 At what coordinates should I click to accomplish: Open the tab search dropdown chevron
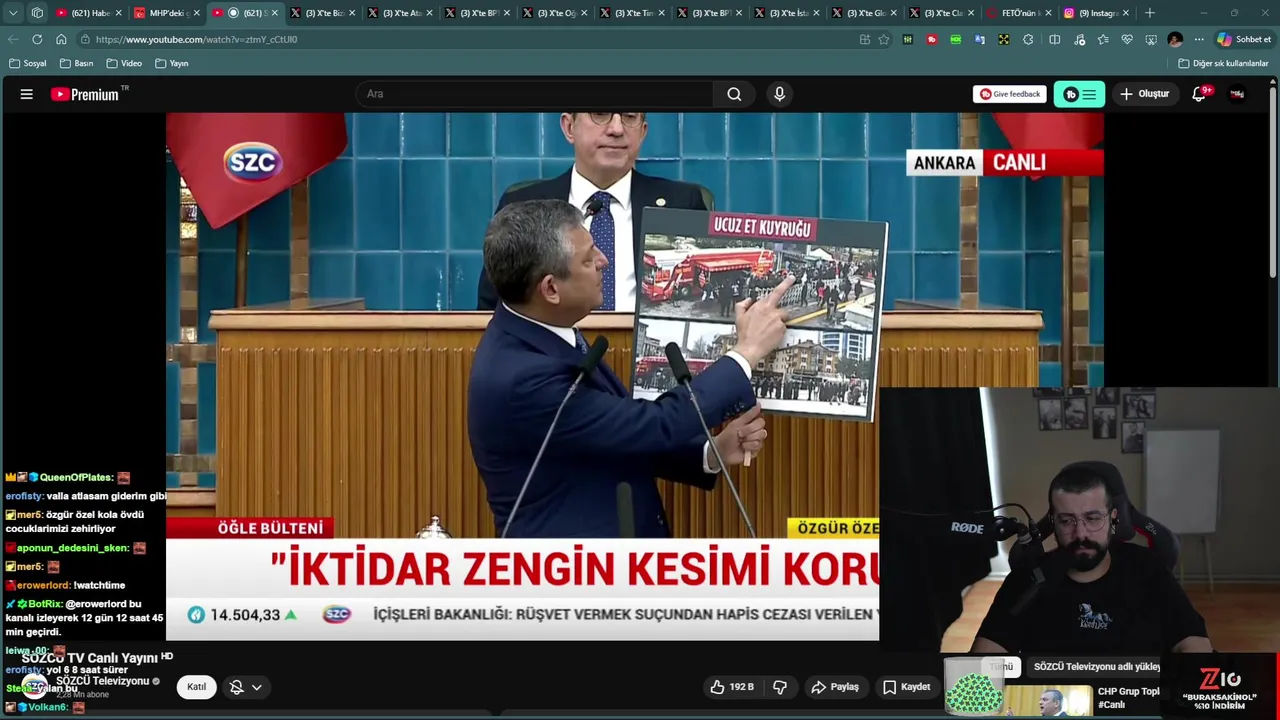point(13,13)
